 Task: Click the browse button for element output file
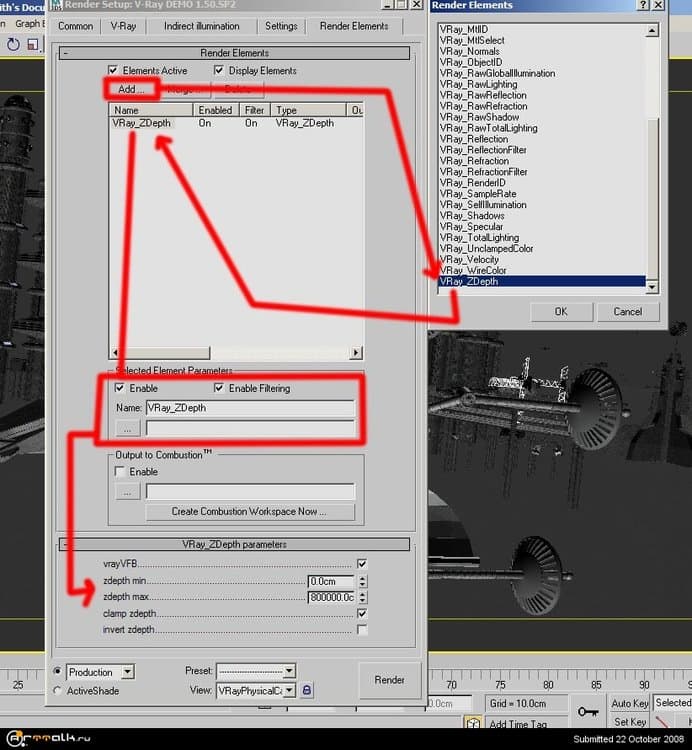[x=127, y=428]
